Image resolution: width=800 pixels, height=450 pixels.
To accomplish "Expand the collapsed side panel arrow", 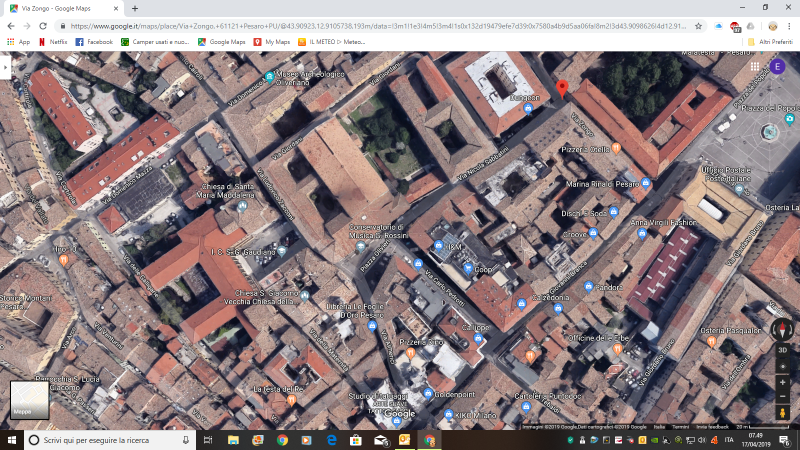I will tap(4, 66).
